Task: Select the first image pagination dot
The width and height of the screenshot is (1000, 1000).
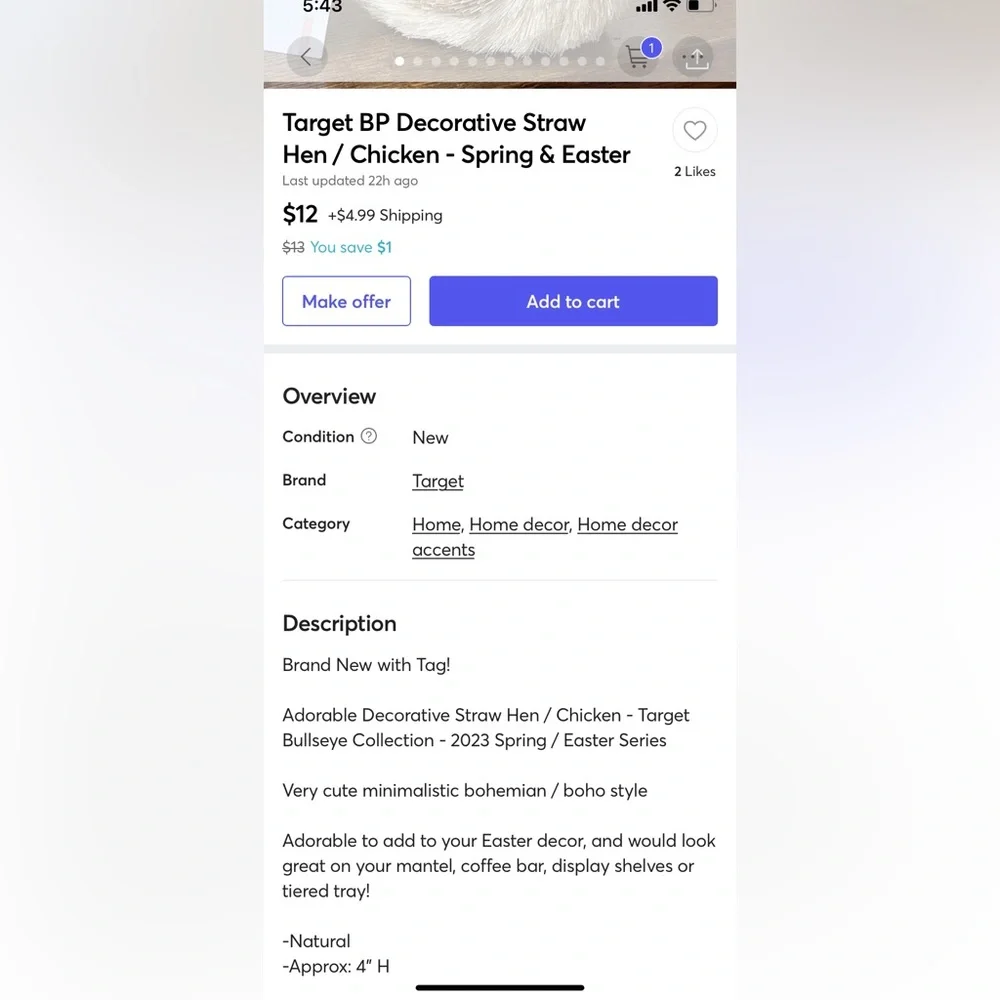Action: [399, 61]
